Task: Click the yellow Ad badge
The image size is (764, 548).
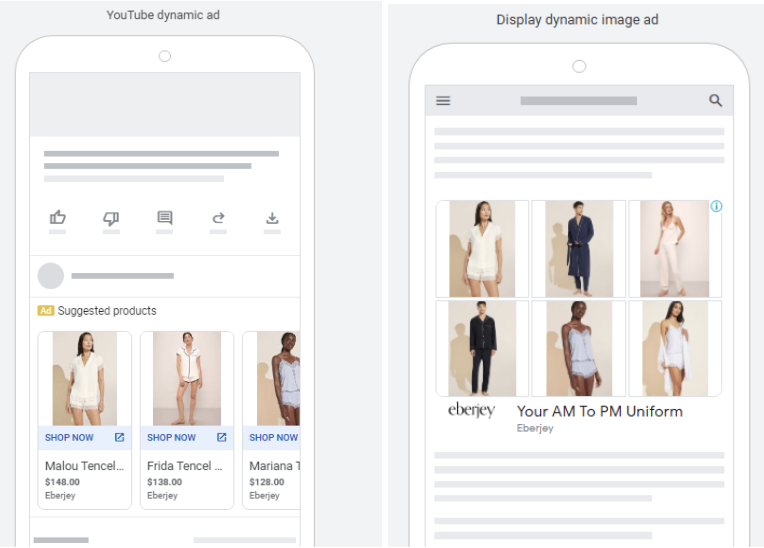Action: click(46, 311)
